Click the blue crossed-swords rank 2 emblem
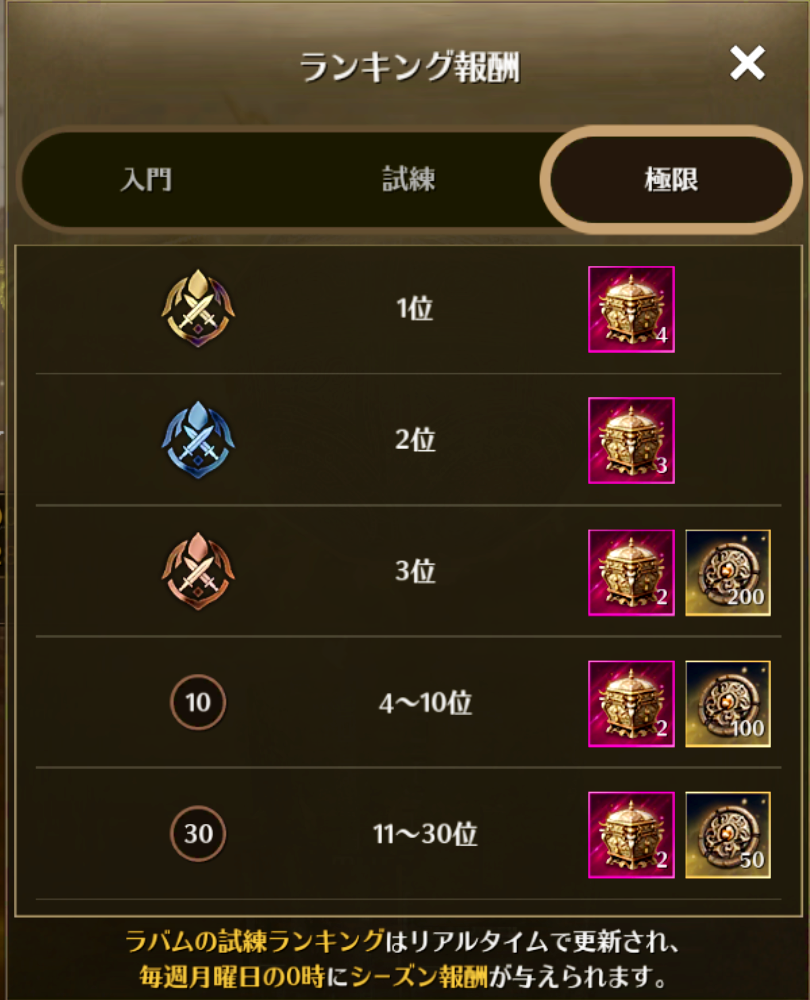Image resolution: width=810 pixels, height=1000 pixels. coord(198,439)
